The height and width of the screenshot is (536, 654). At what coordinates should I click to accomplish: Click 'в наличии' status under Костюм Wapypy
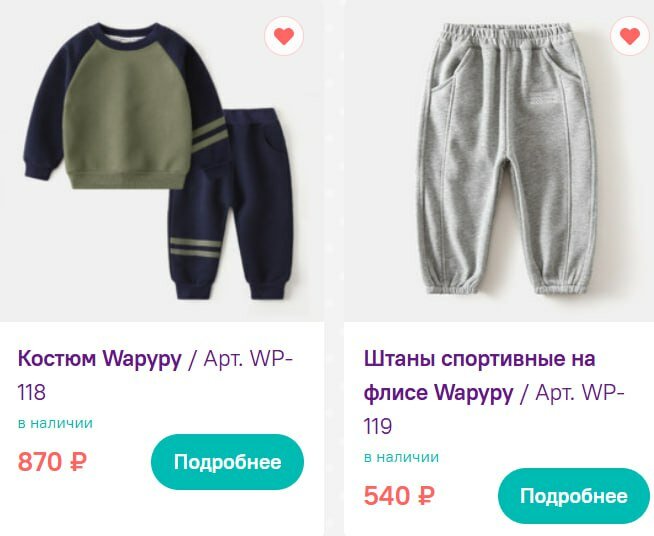pyautogui.click(x=55, y=423)
